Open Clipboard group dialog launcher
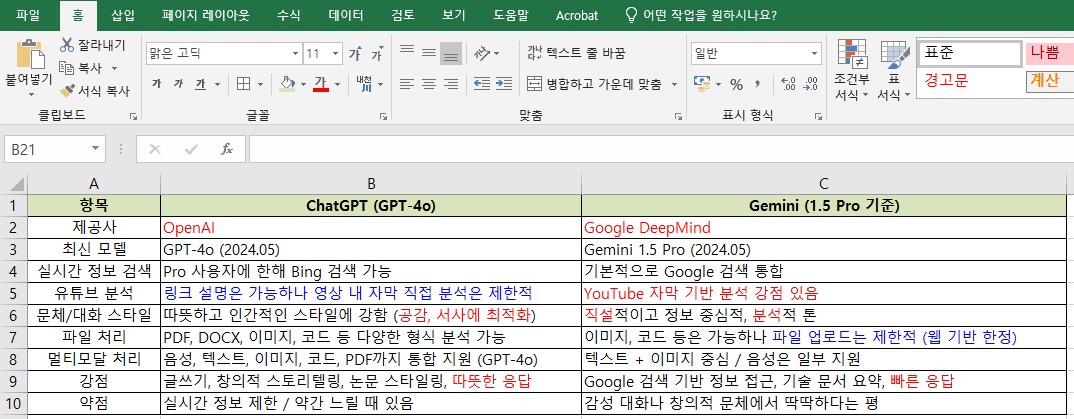 click(x=134, y=116)
